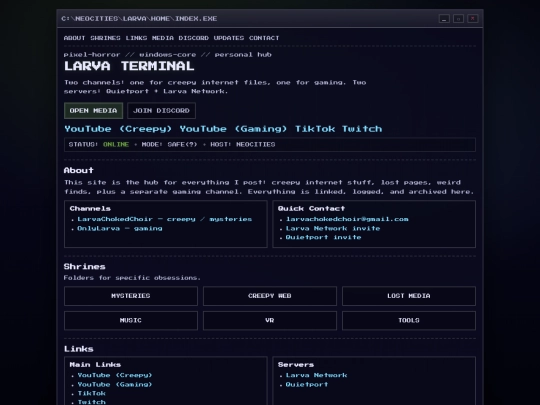Visit the large Twitch link
Viewport: 540px width, 405px height.
pos(362,129)
